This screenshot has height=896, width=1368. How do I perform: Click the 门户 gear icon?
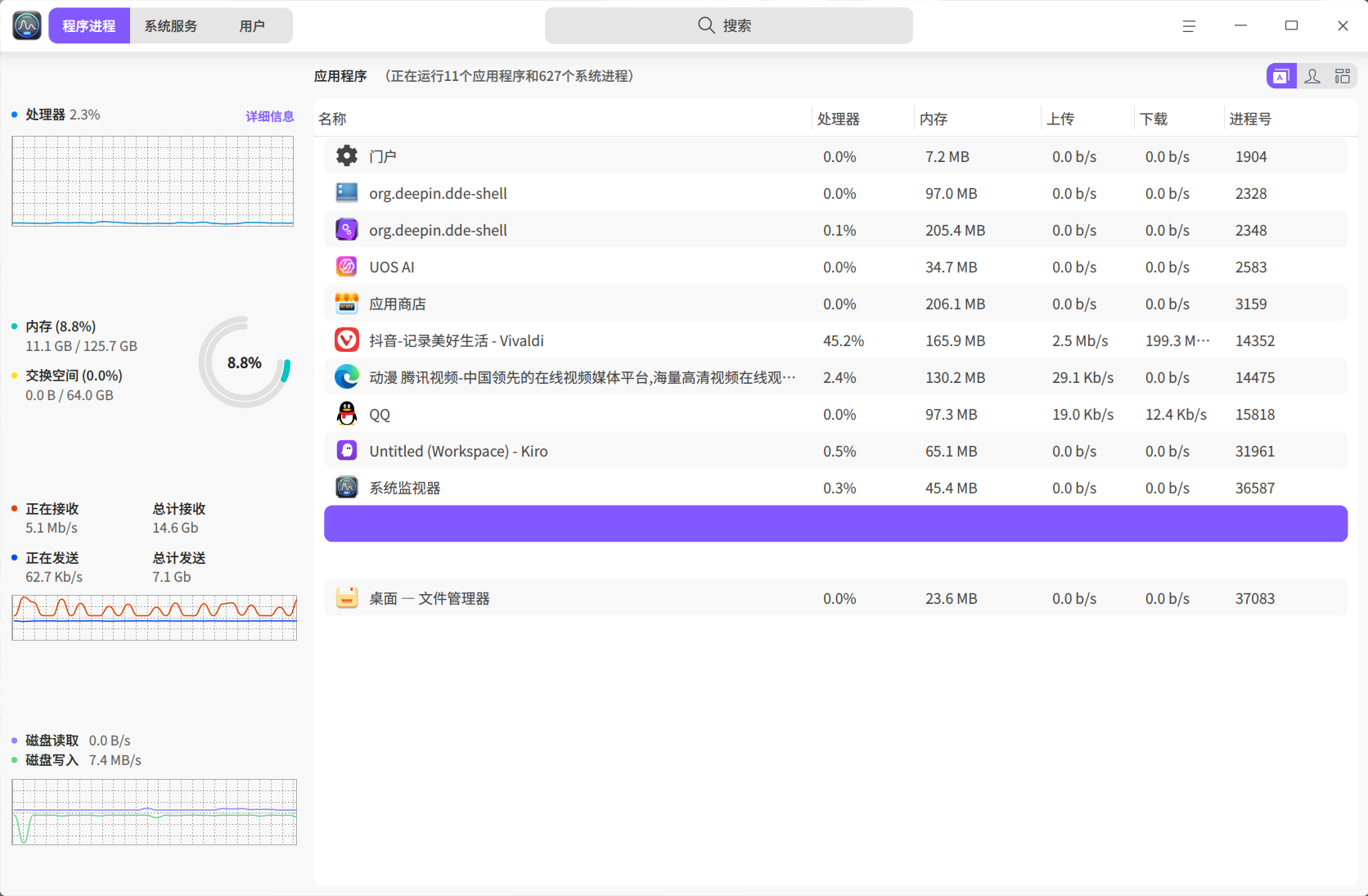coord(347,155)
